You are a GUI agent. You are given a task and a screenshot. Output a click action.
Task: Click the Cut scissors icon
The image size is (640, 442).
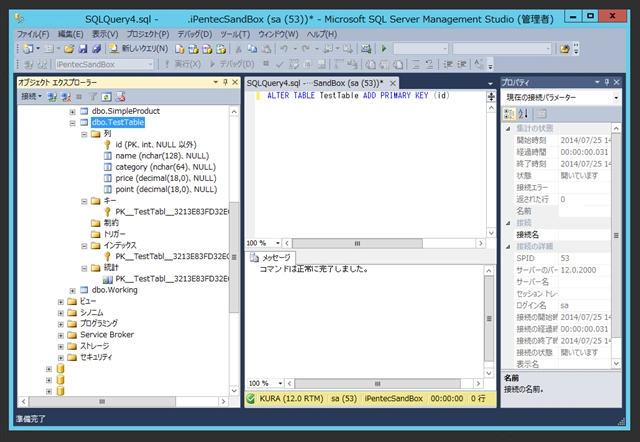(x=238, y=49)
